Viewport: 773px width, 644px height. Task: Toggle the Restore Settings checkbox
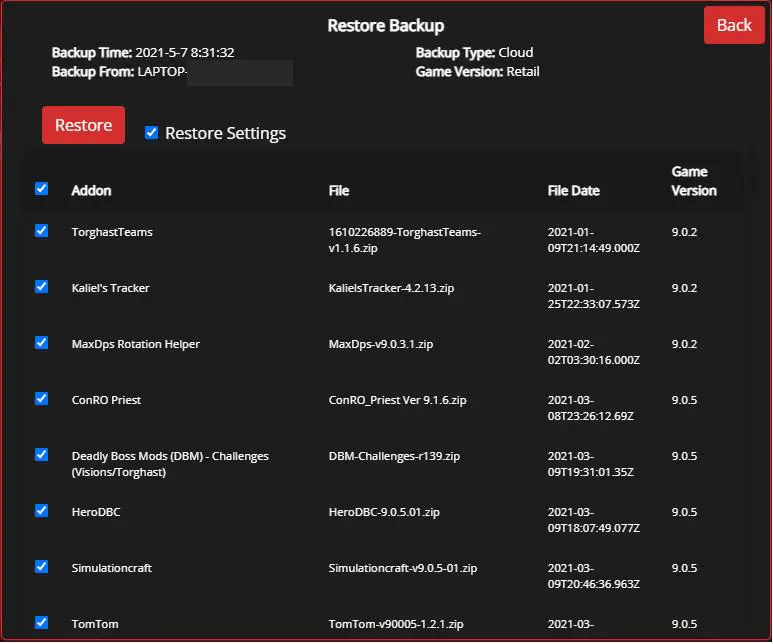coord(151,133)
